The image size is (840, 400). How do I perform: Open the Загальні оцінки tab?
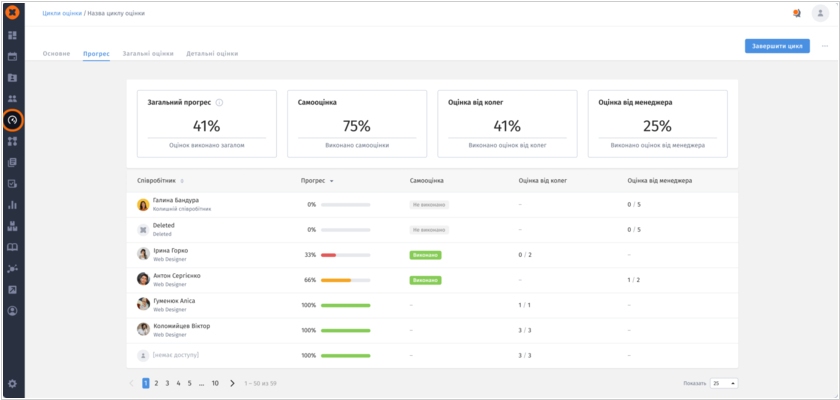pyautogui.click(x=148, y=53)
